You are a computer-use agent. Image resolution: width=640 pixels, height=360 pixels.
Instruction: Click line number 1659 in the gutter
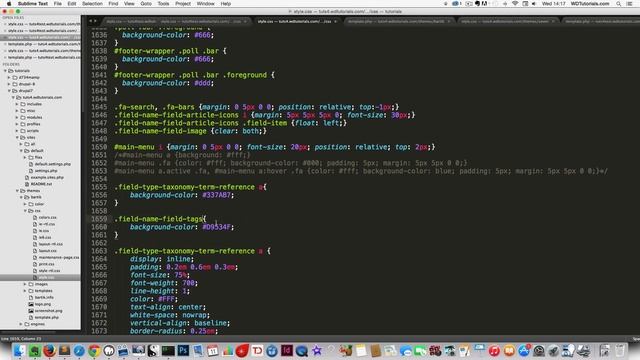99,219
